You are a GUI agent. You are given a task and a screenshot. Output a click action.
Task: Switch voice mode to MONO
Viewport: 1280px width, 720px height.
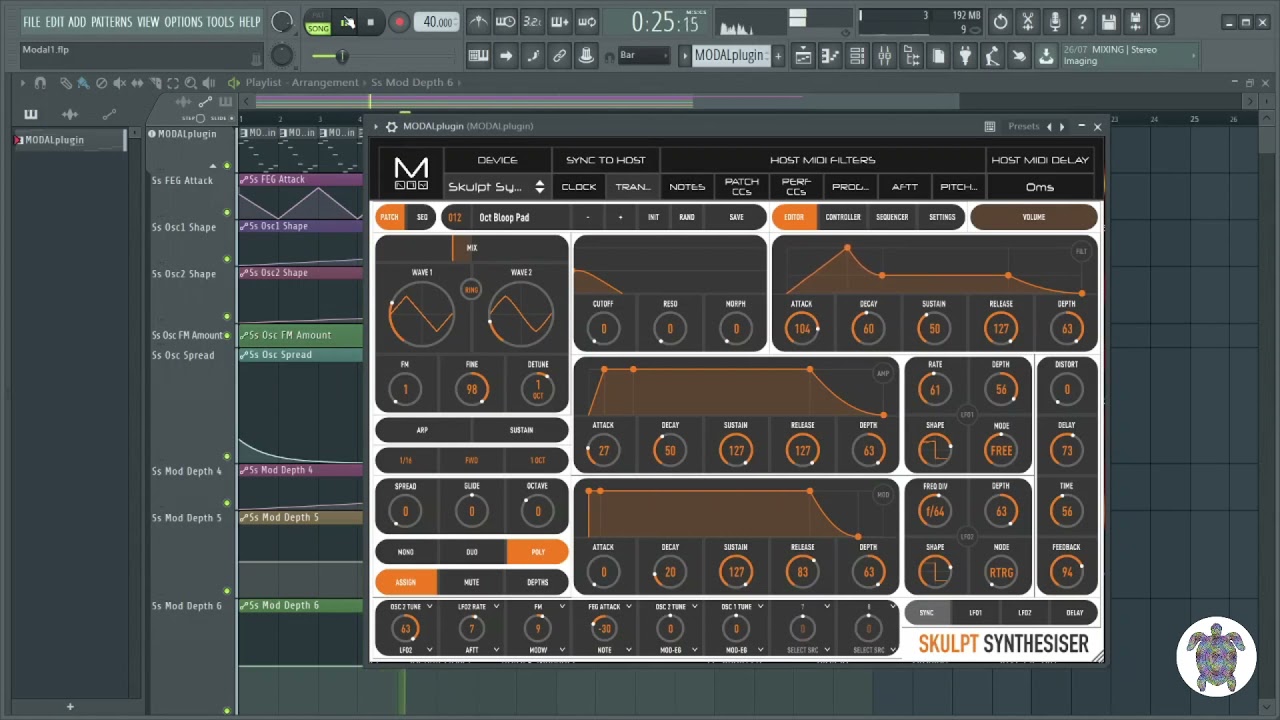[405, 552]
